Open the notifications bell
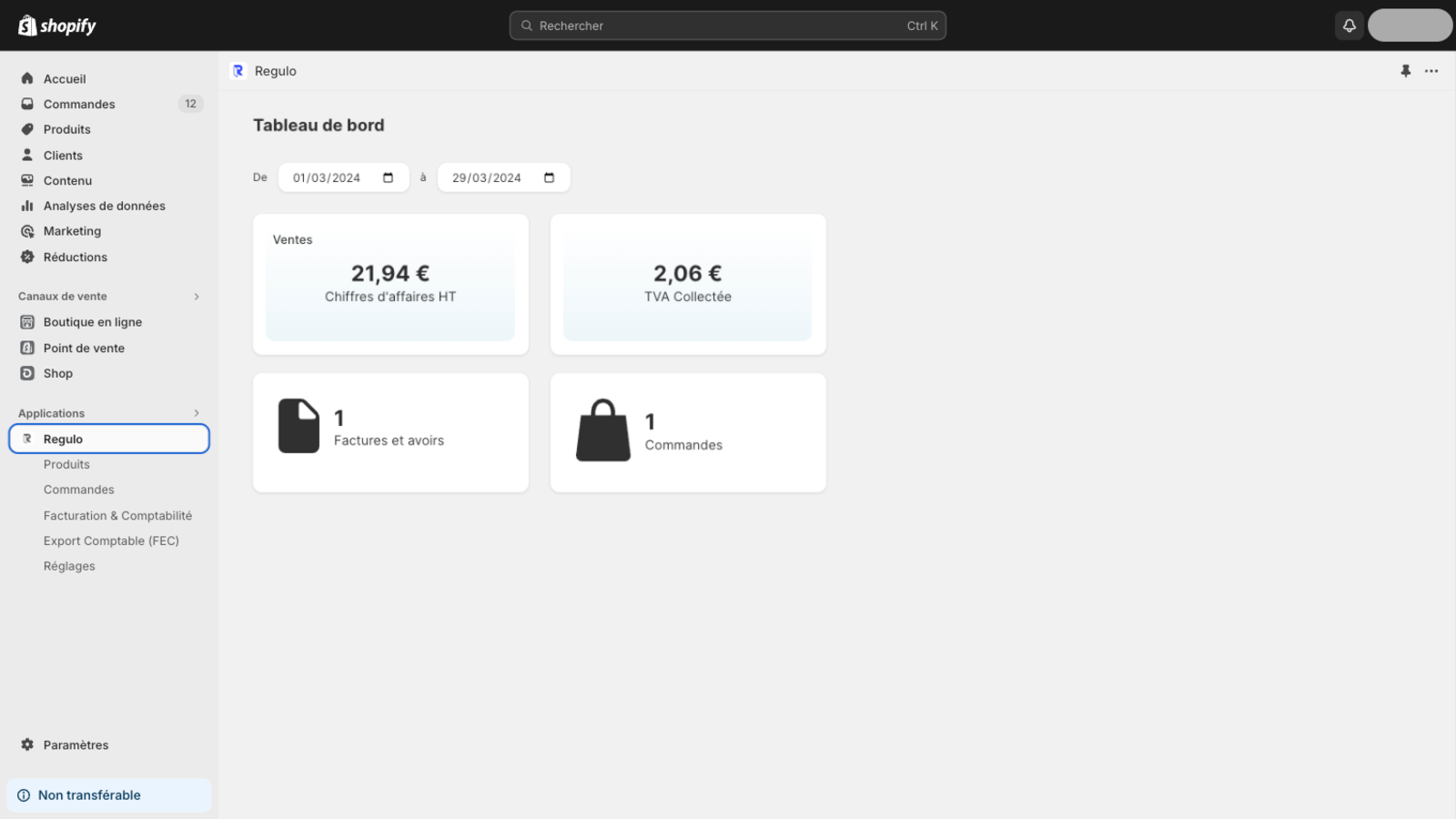The height and width of the screenshot is (819, 1456). [x=1350, y=25]
